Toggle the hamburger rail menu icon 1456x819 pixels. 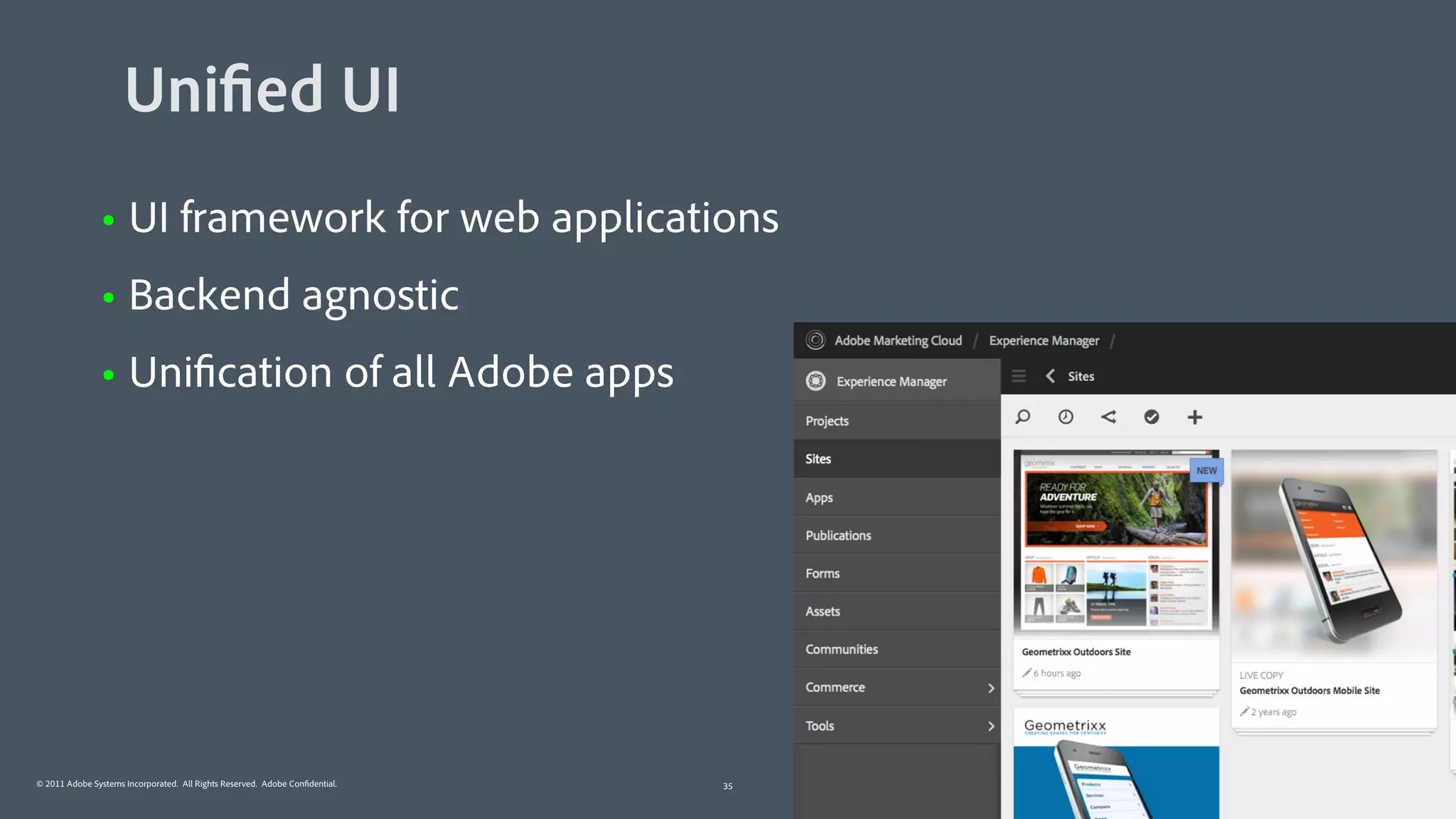pyautogui.click(x=1019, y=376)
